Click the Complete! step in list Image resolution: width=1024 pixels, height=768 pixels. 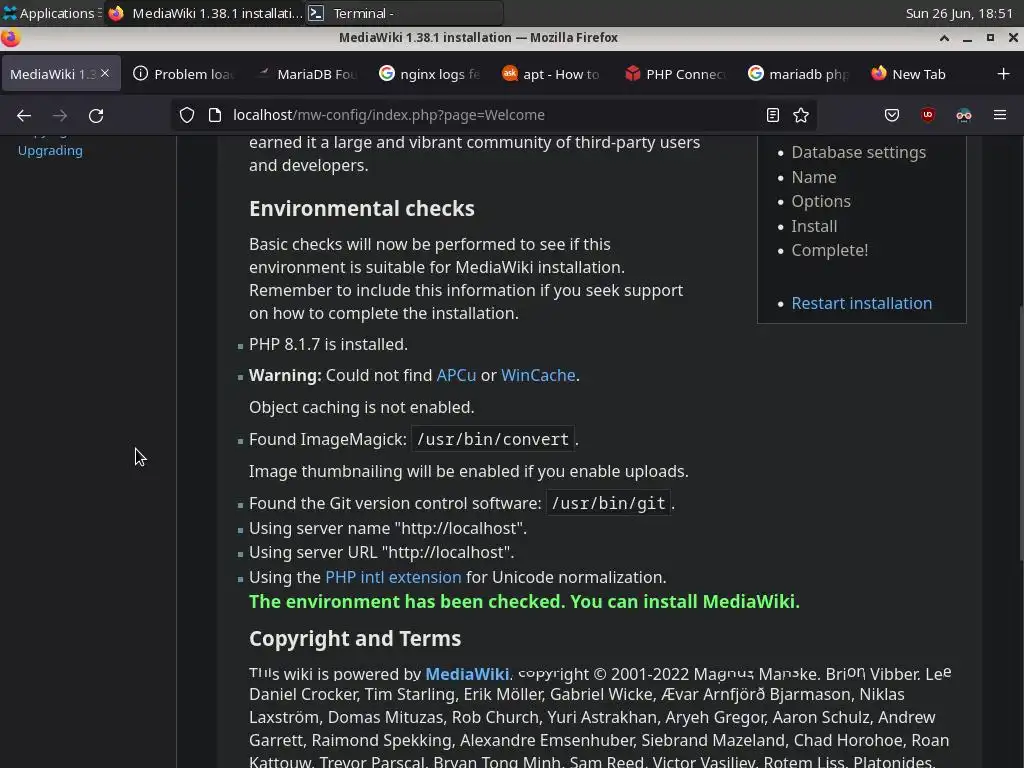(x=829, y=250)
